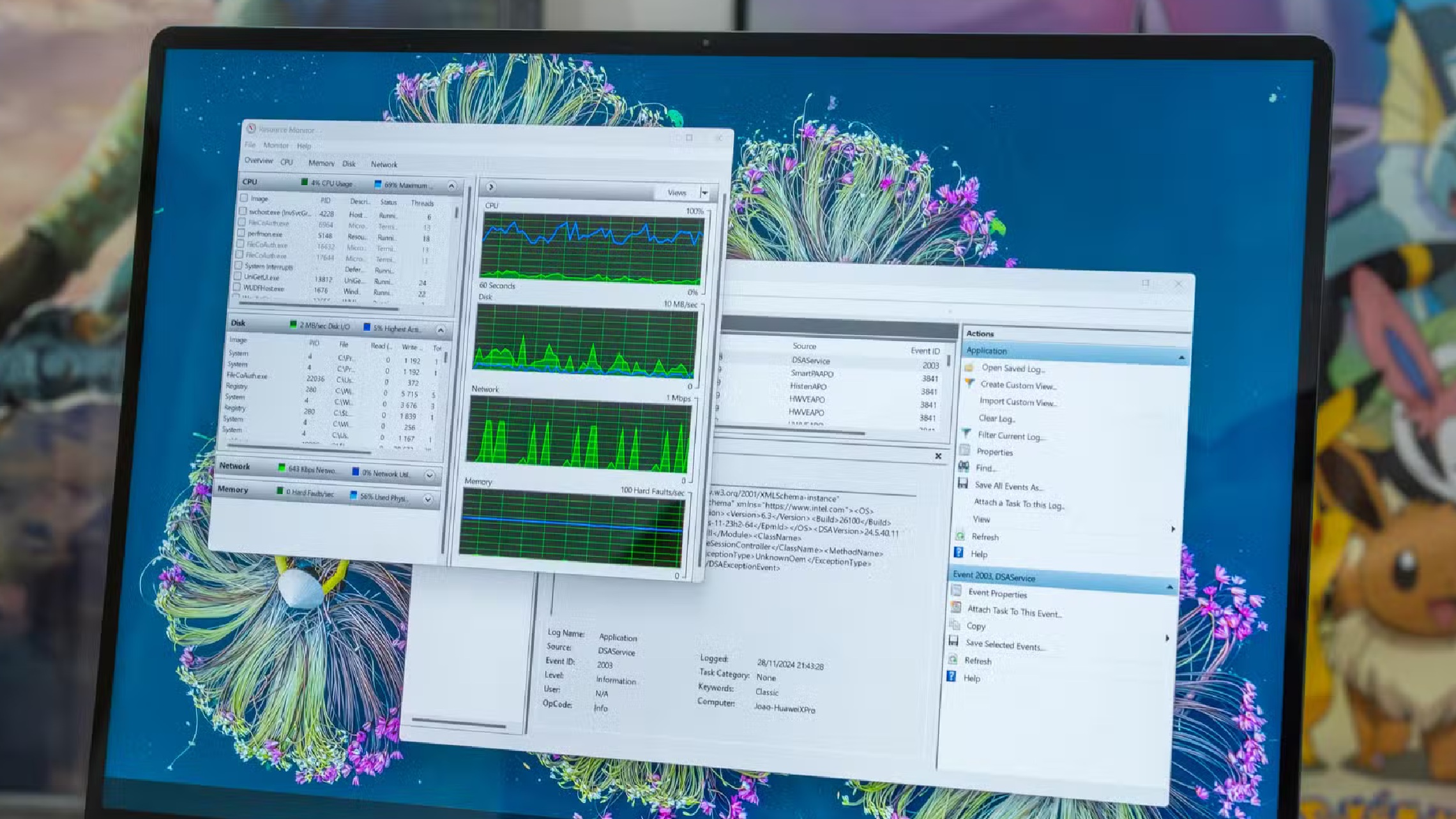Click Resource Monitor title bar app icon
1456x819 pixels.
(251, 128)
